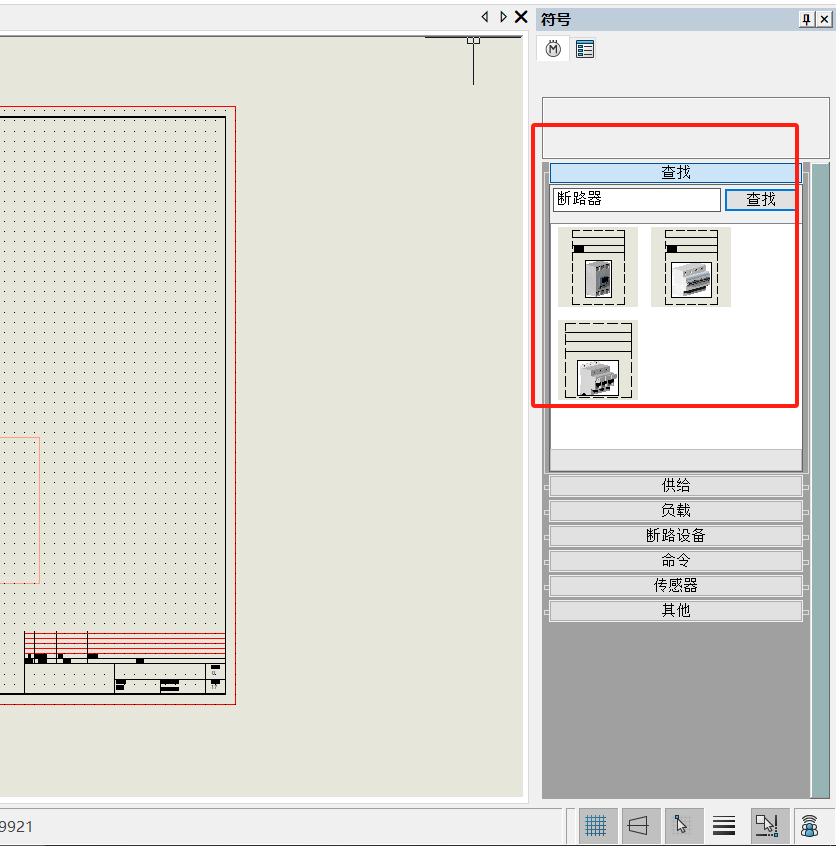
Task: Expand the 供给 symbol category
Action: 675,486
